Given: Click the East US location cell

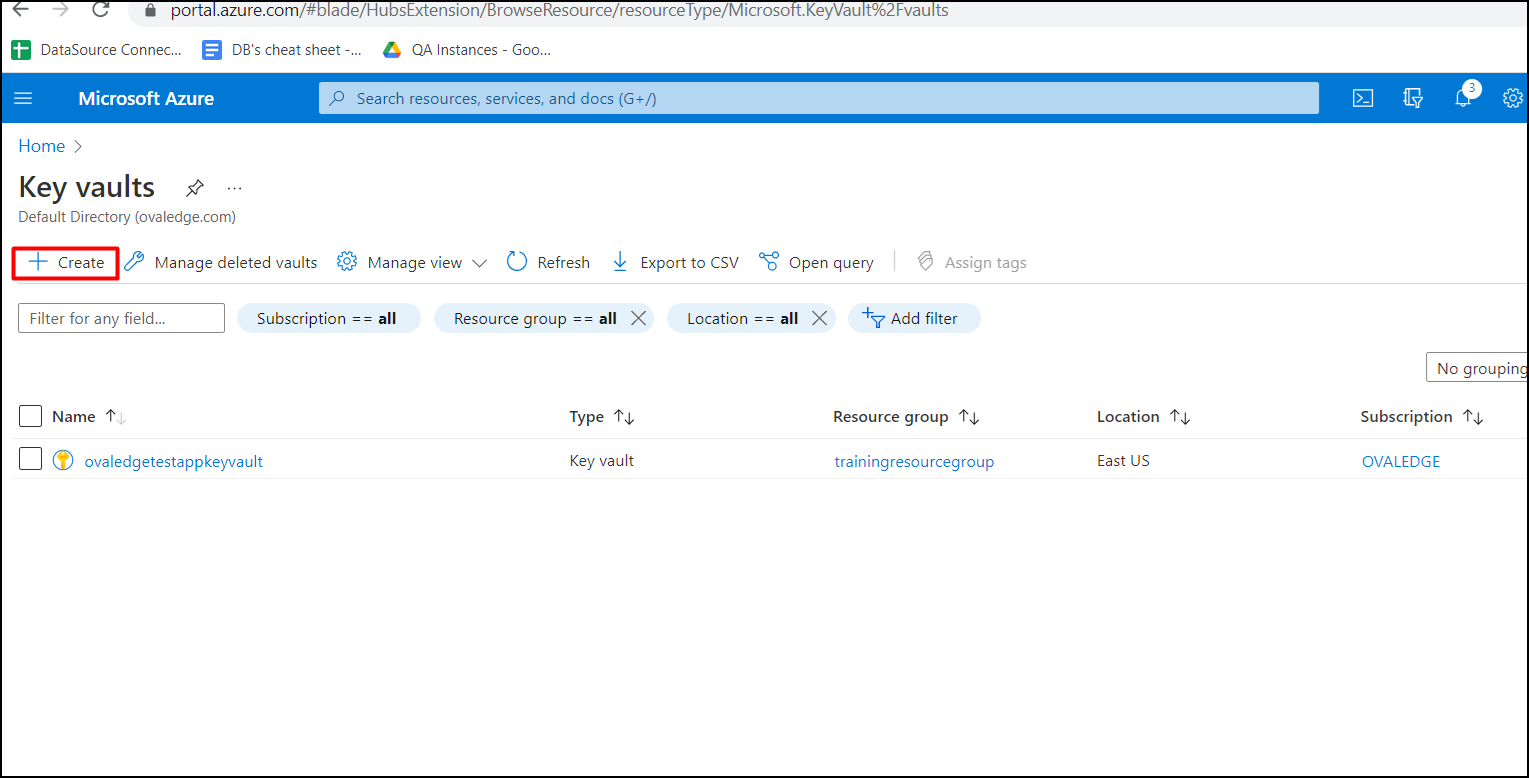Looking at the screenshot, I should point(1123,461).
